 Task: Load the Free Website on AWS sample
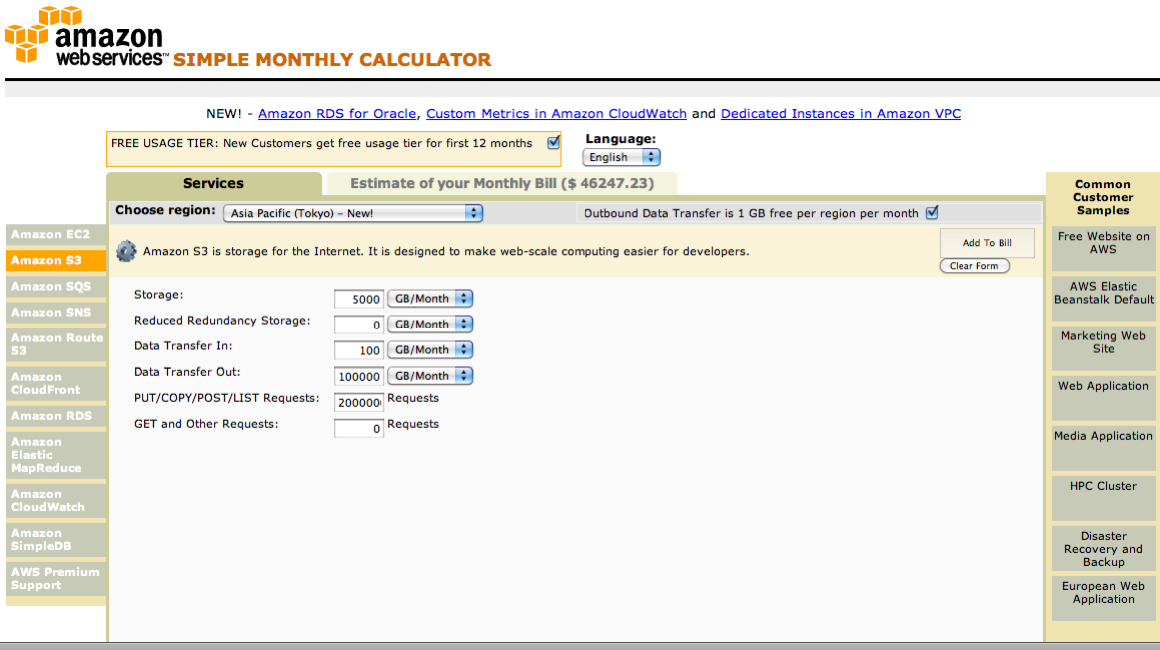coord(1103,248)
